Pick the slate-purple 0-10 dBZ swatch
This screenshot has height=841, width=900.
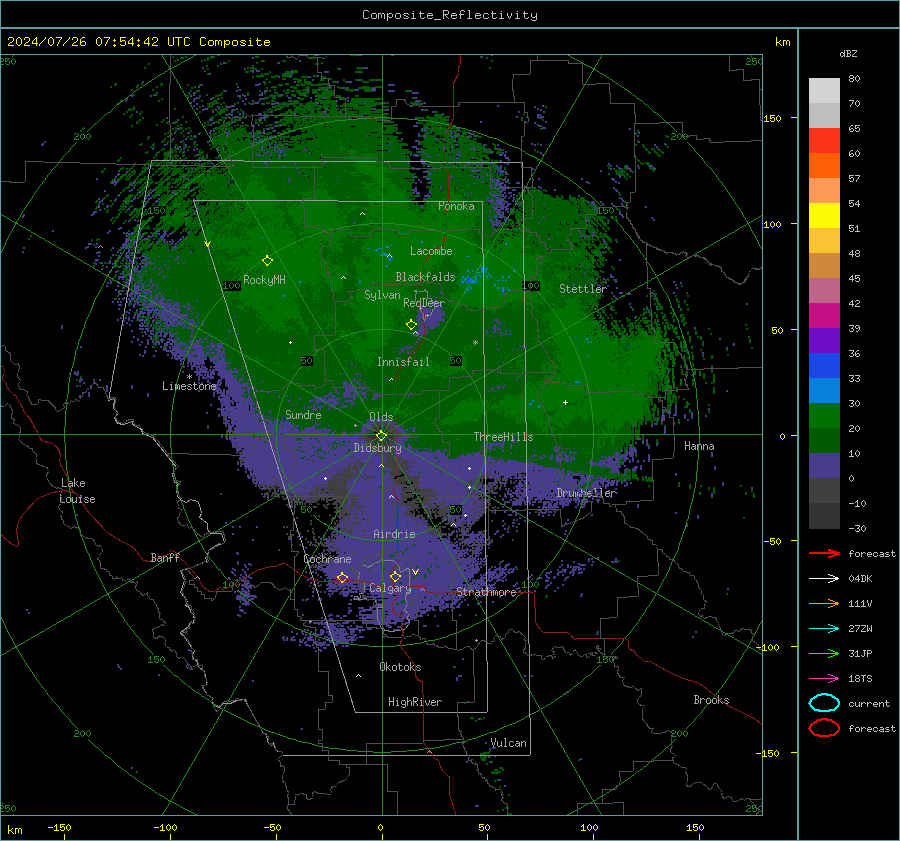(x=824, y=466)
